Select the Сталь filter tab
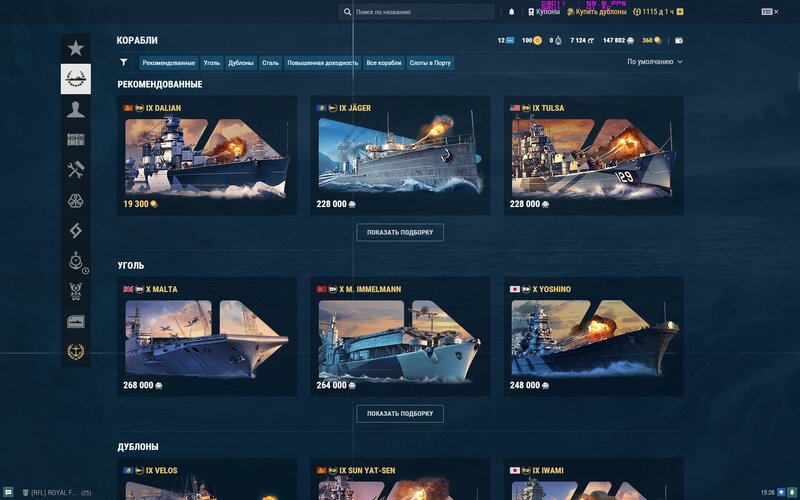800x500 pixels. tap(270, 63)
